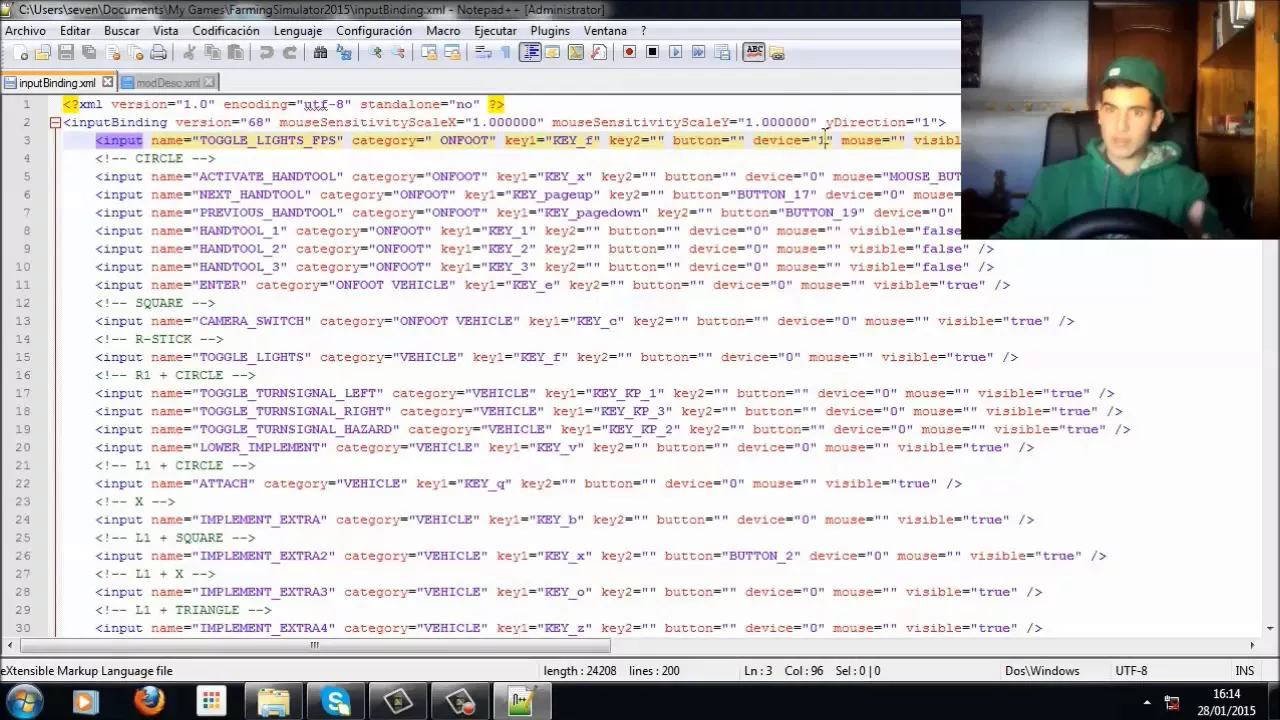The width and height of the screenshot is (1280, 720).
Task: Click the Save All toolbar icon
Action: (x=89, y=52)
